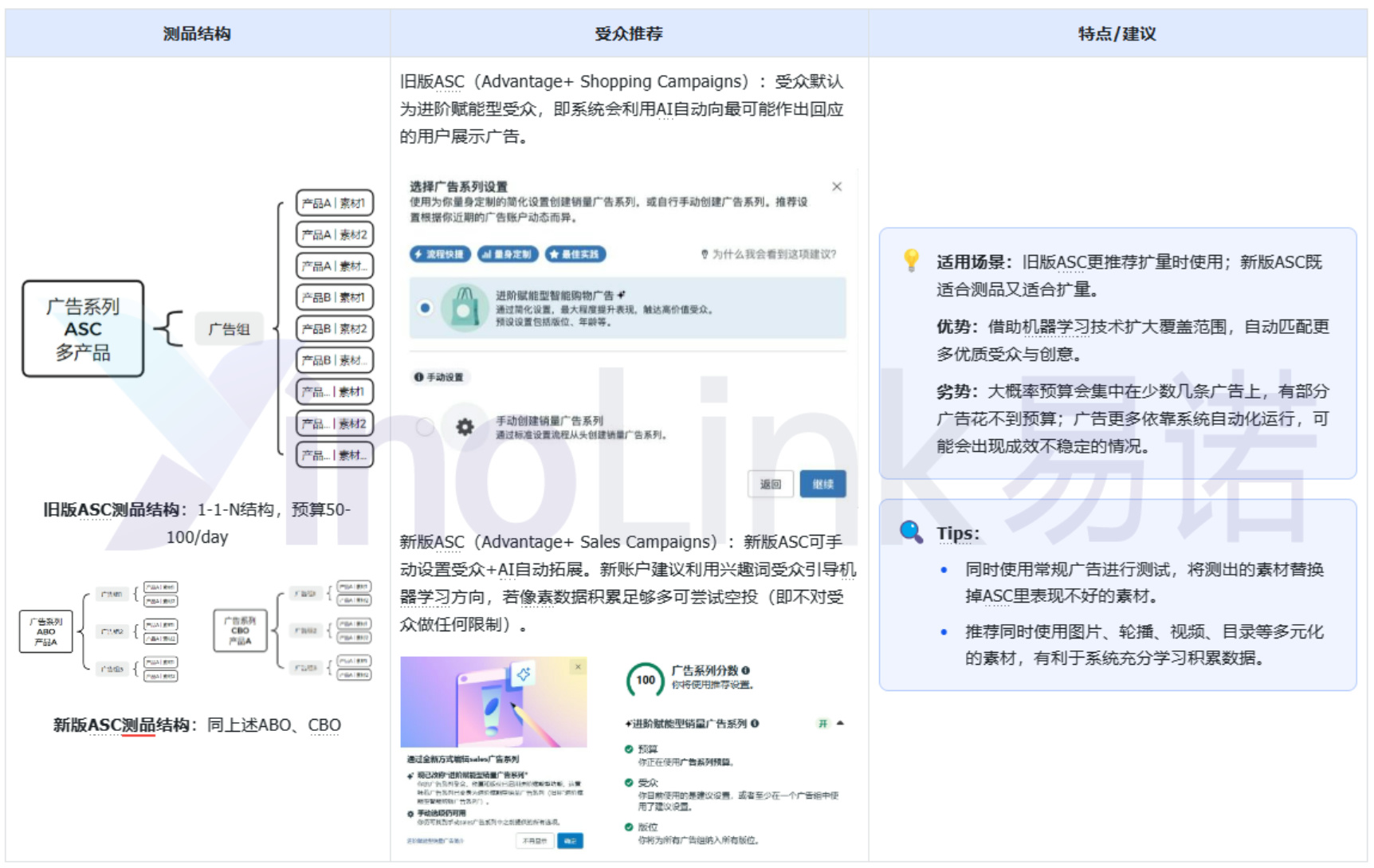The height and width of the screenshot is (868, 1374).
Task: Click the shopping bag illustration icon
Action: tap(464, 308)
